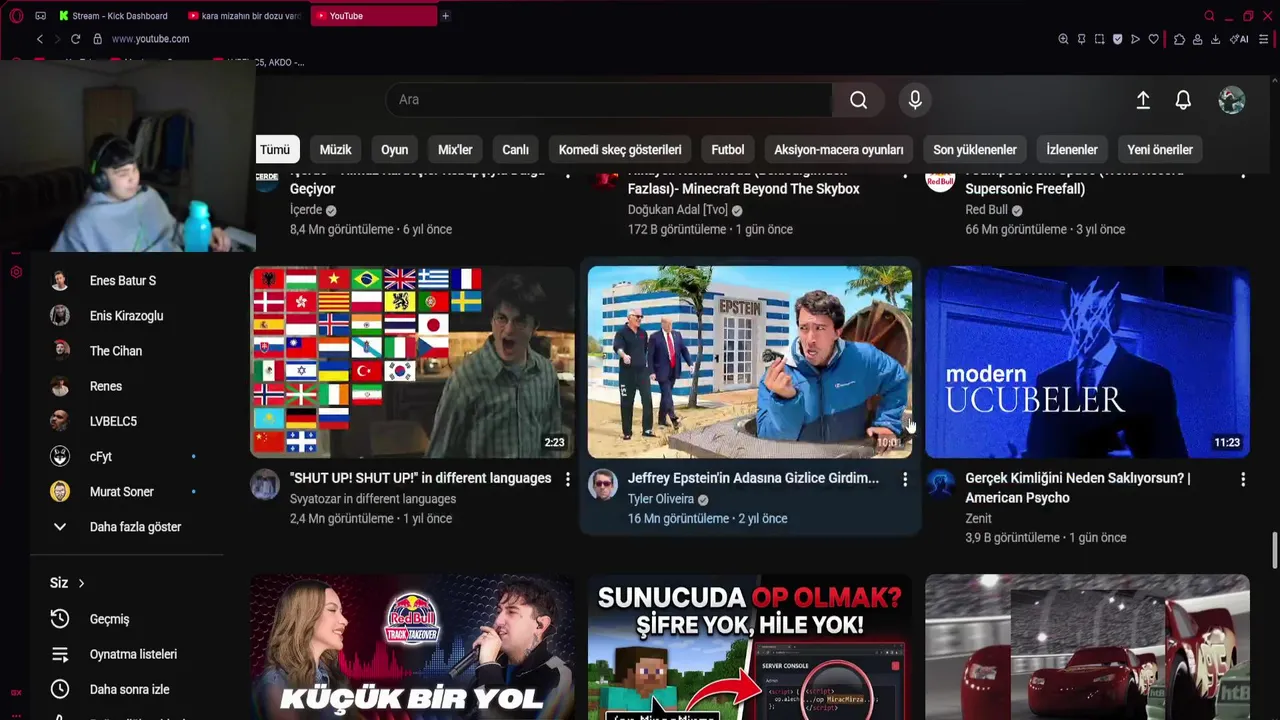Viewport: 1280px width, 720px height.
Task: Open YouTube notifications bell
Action: [1183, 100]
